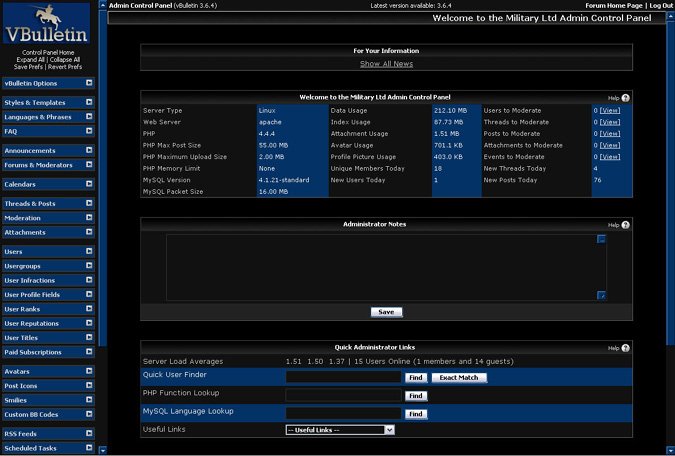Open Forum Home Page link

(x=613, y=6)
